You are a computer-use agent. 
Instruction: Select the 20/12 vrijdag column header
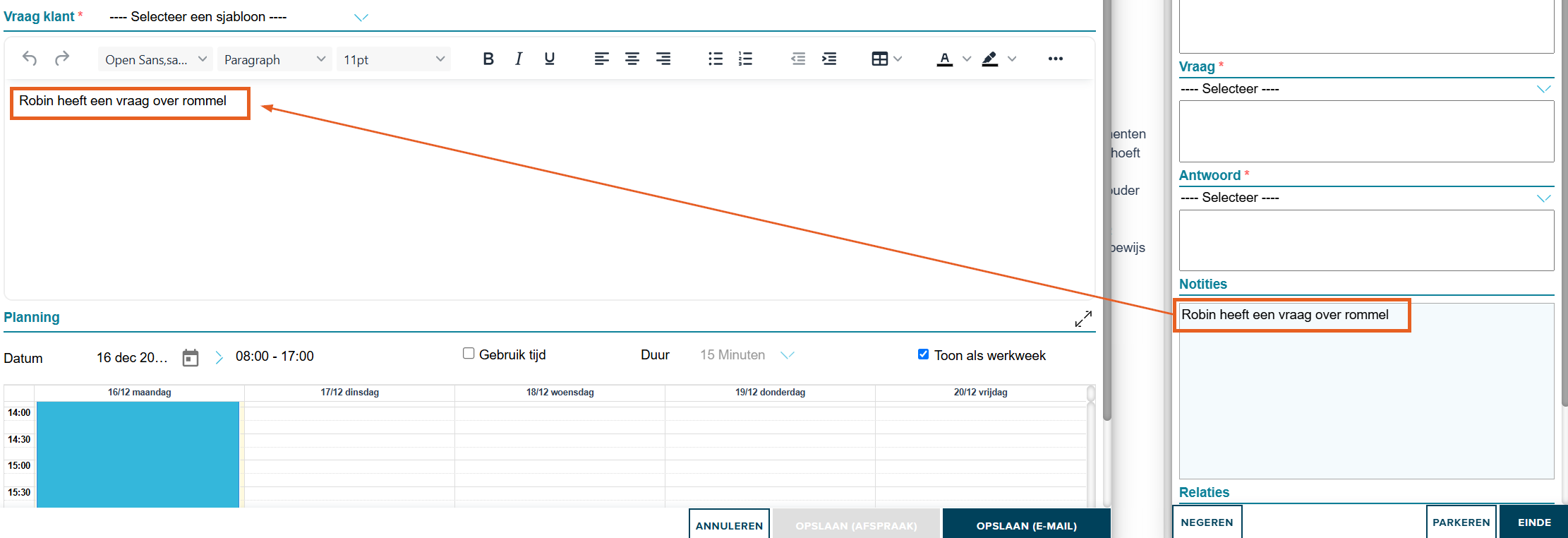point(981,393)
